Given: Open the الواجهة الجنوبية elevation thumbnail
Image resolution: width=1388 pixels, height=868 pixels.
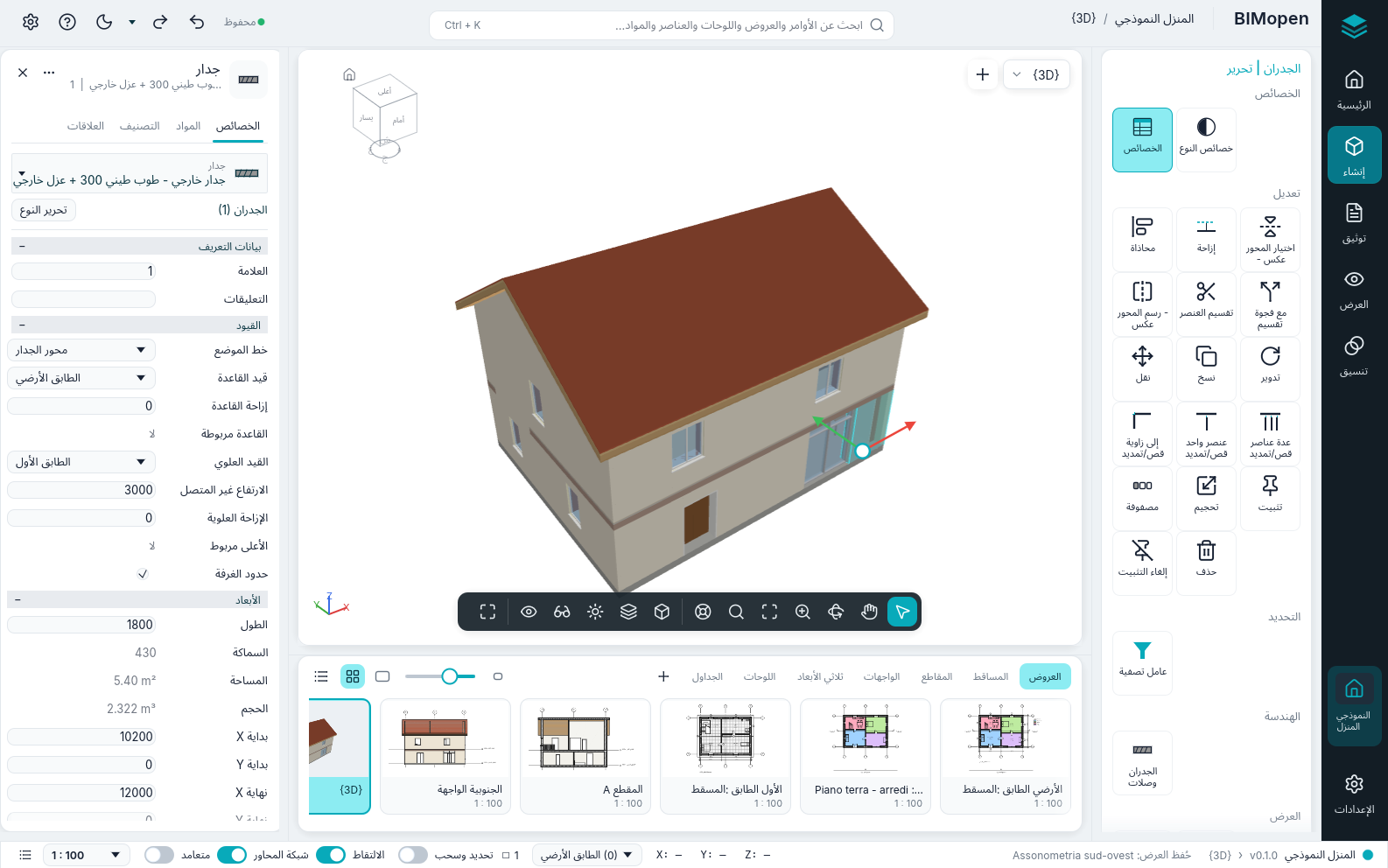Looking at the screenshot, I should coord(445,756).
